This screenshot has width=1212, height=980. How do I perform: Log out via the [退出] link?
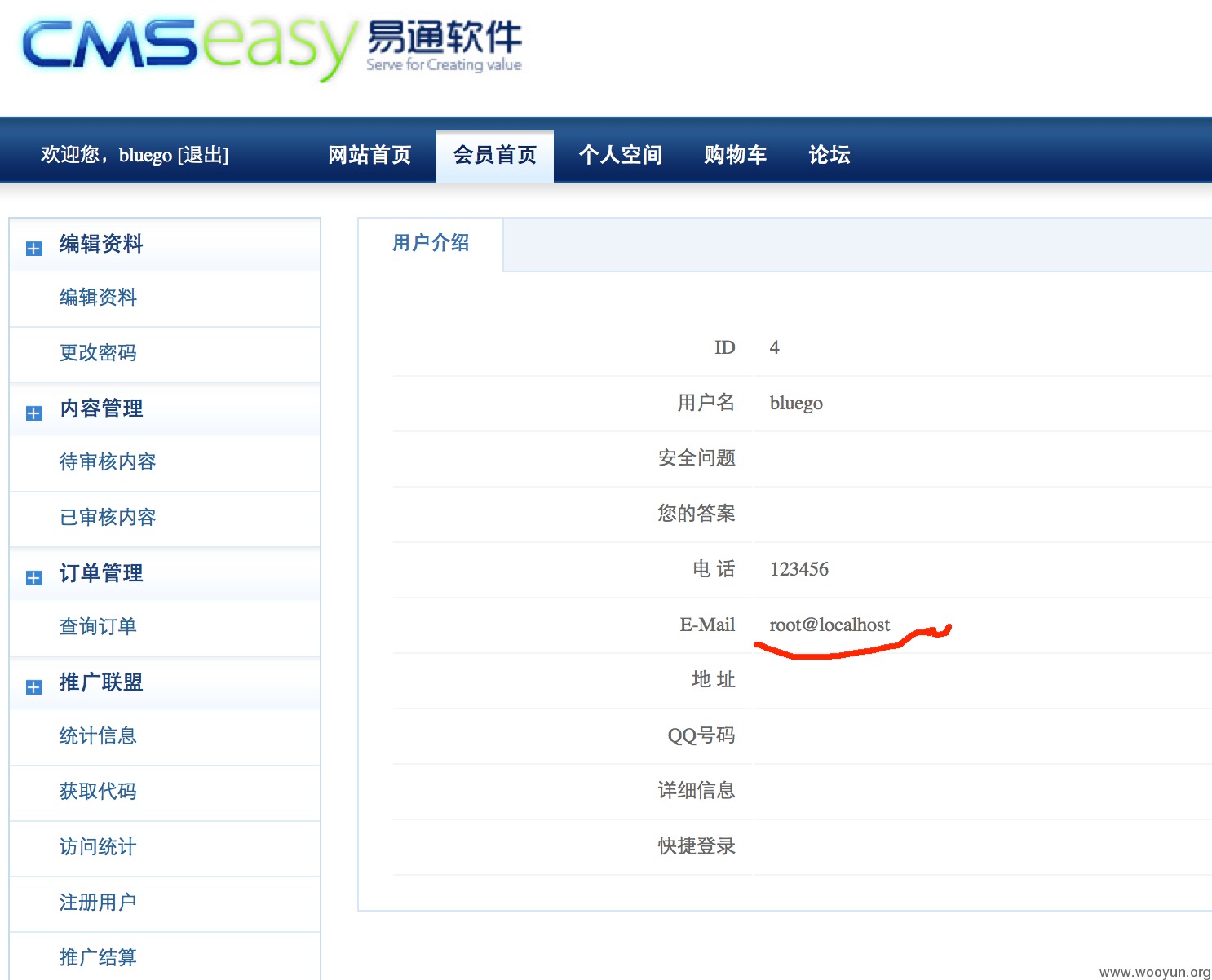(x=203, y=155)
